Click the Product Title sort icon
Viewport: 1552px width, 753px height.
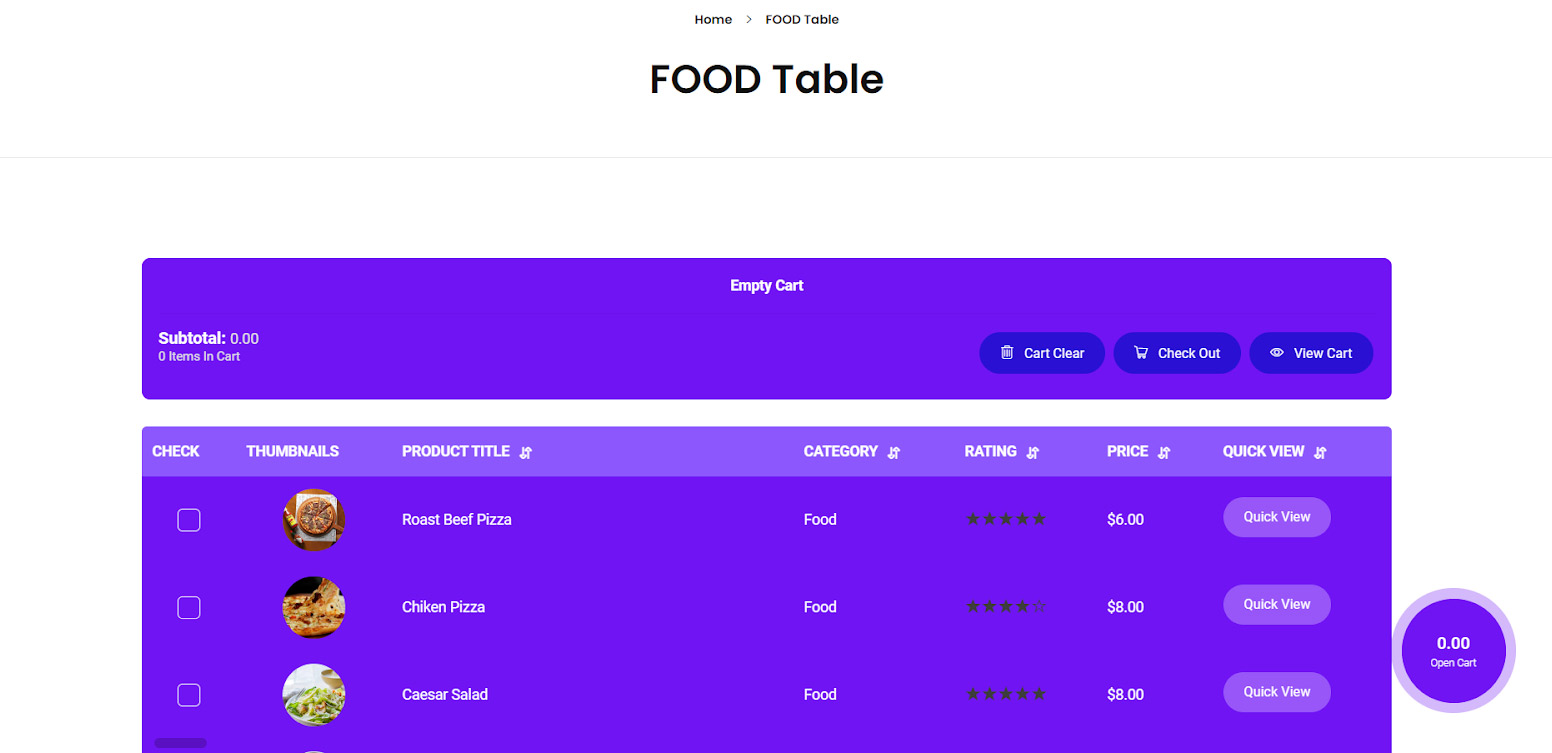(x=526, y=453)
